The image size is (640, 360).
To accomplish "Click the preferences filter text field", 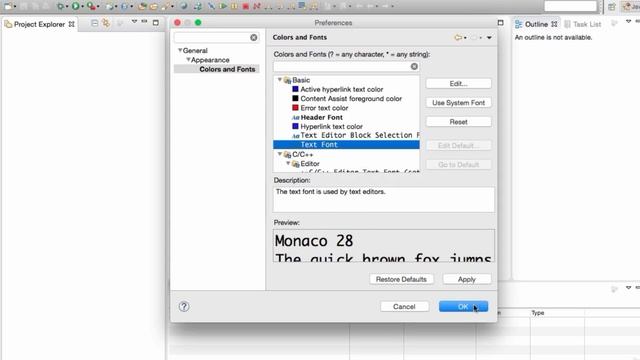I will [212, 38].
